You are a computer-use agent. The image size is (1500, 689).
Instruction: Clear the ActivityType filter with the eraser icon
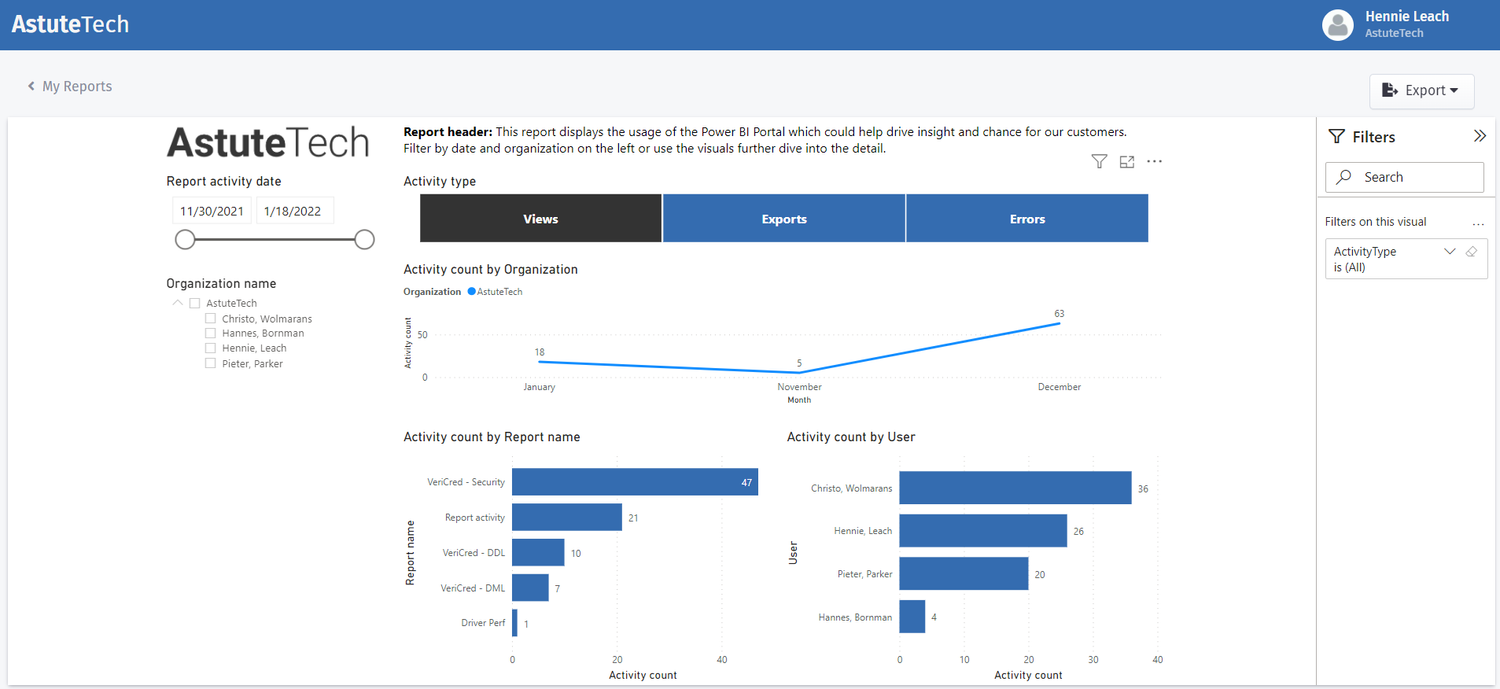coord(1471,251)
